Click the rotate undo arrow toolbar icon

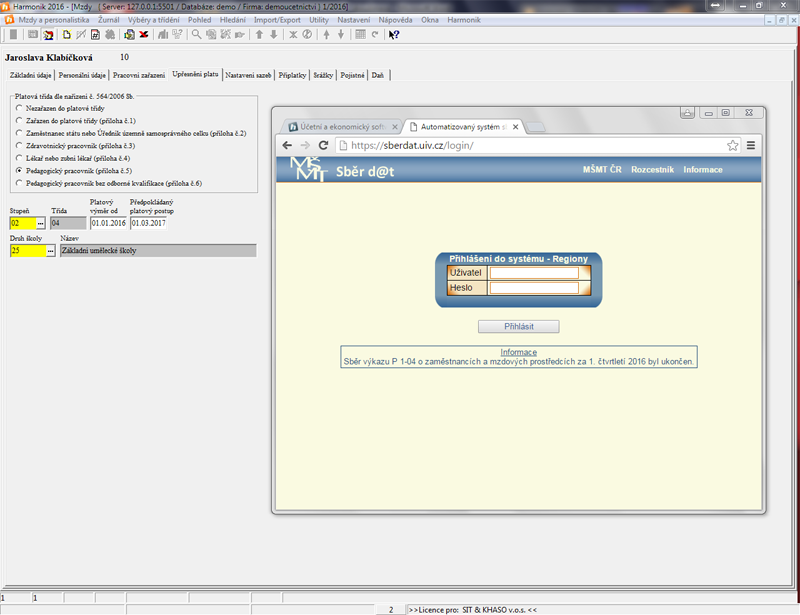[x=375, y=35]
